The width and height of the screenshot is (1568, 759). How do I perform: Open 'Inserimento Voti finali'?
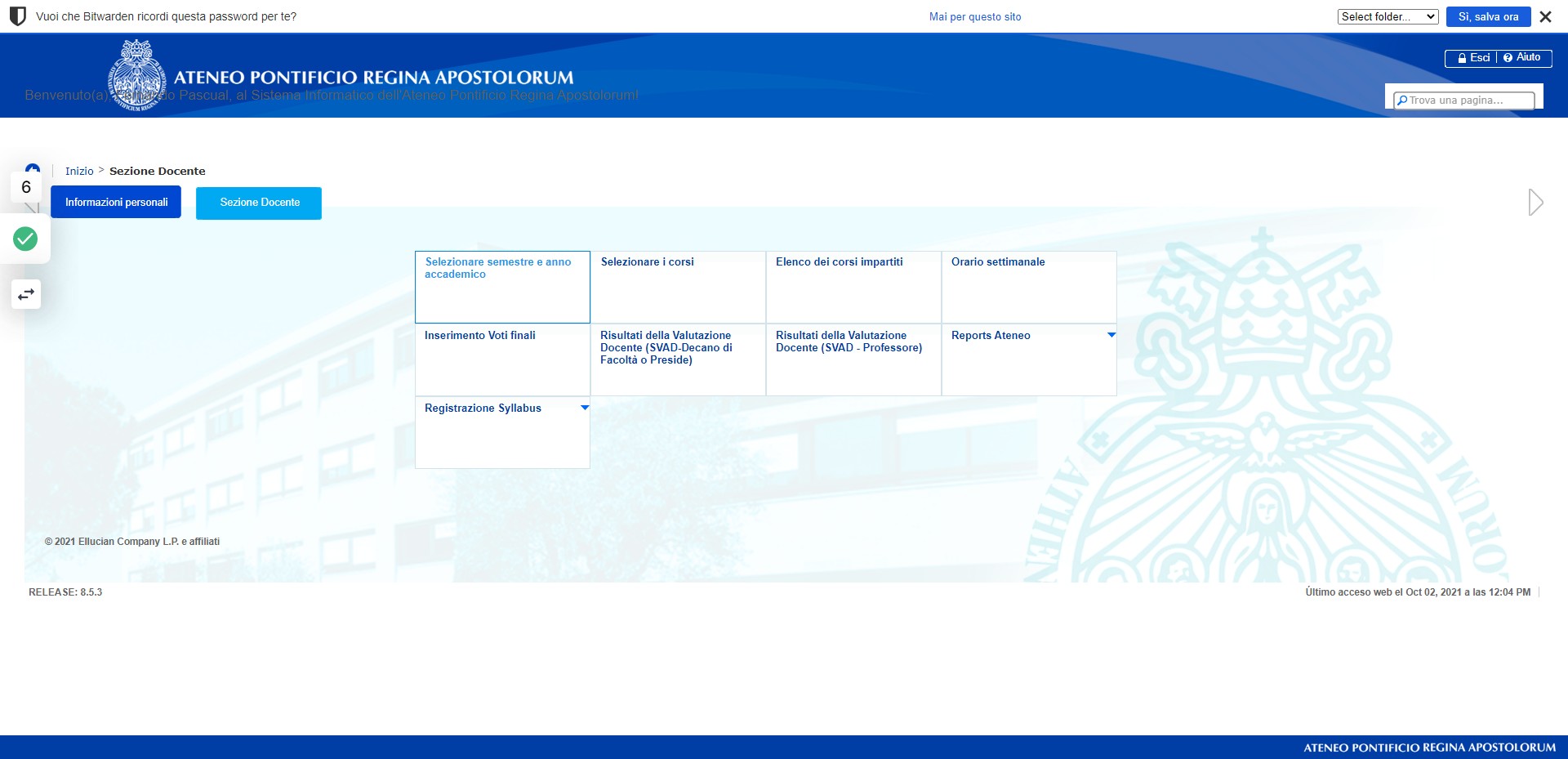[x=502, y=360]
